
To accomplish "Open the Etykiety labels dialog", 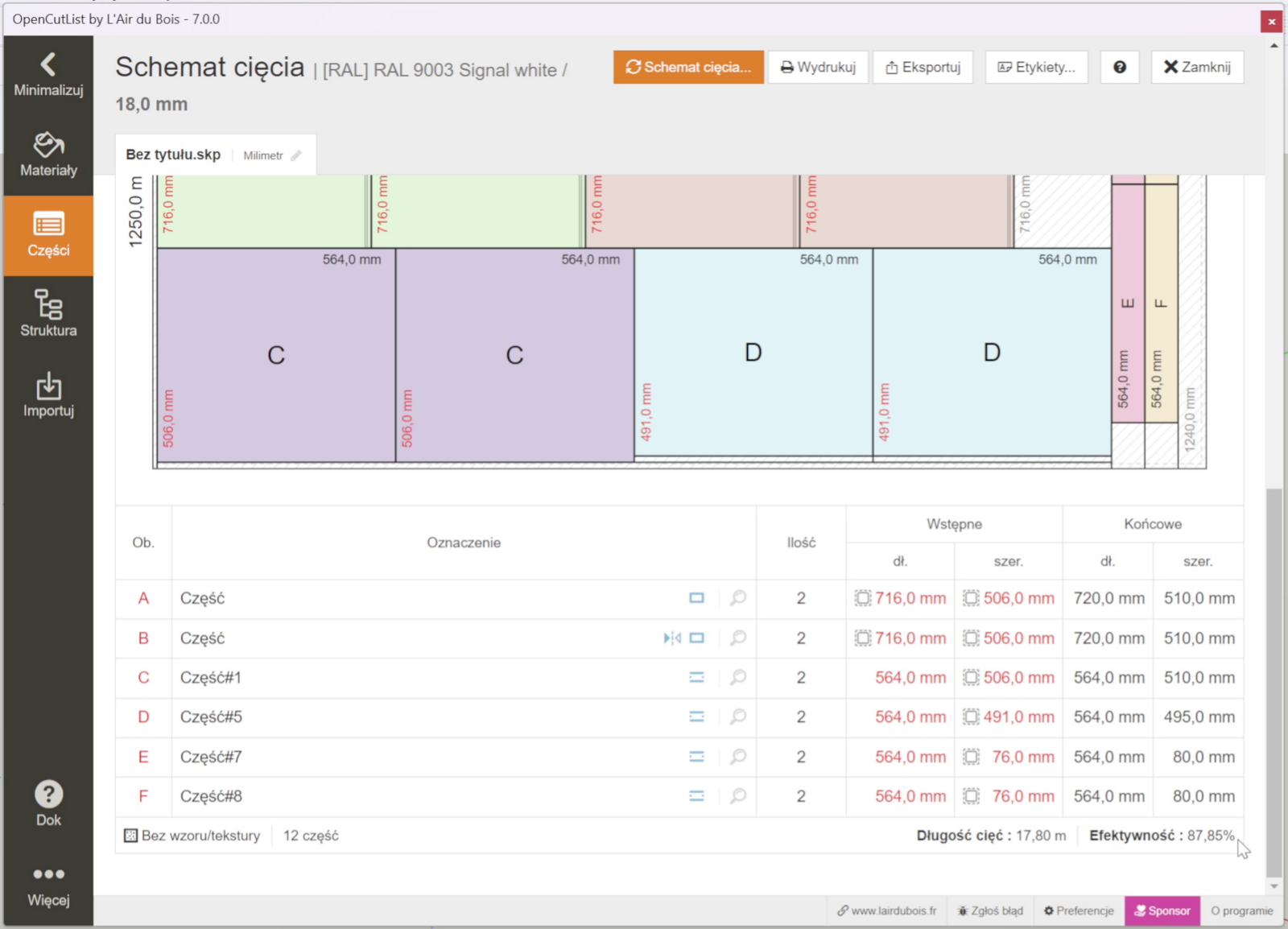I will pos(1036,67).
